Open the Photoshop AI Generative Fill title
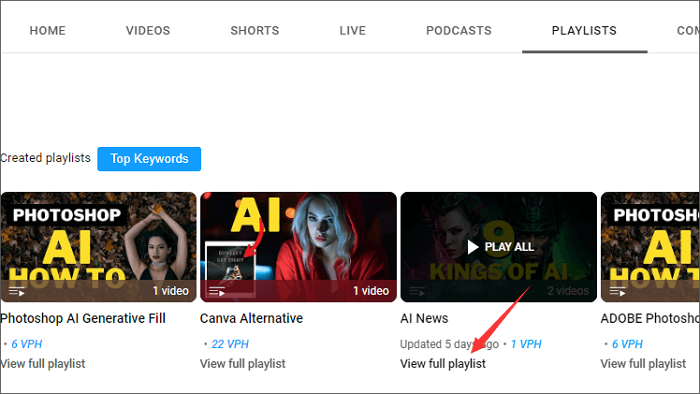The height and width of the screenshot is (394, 700). [83, 318]
